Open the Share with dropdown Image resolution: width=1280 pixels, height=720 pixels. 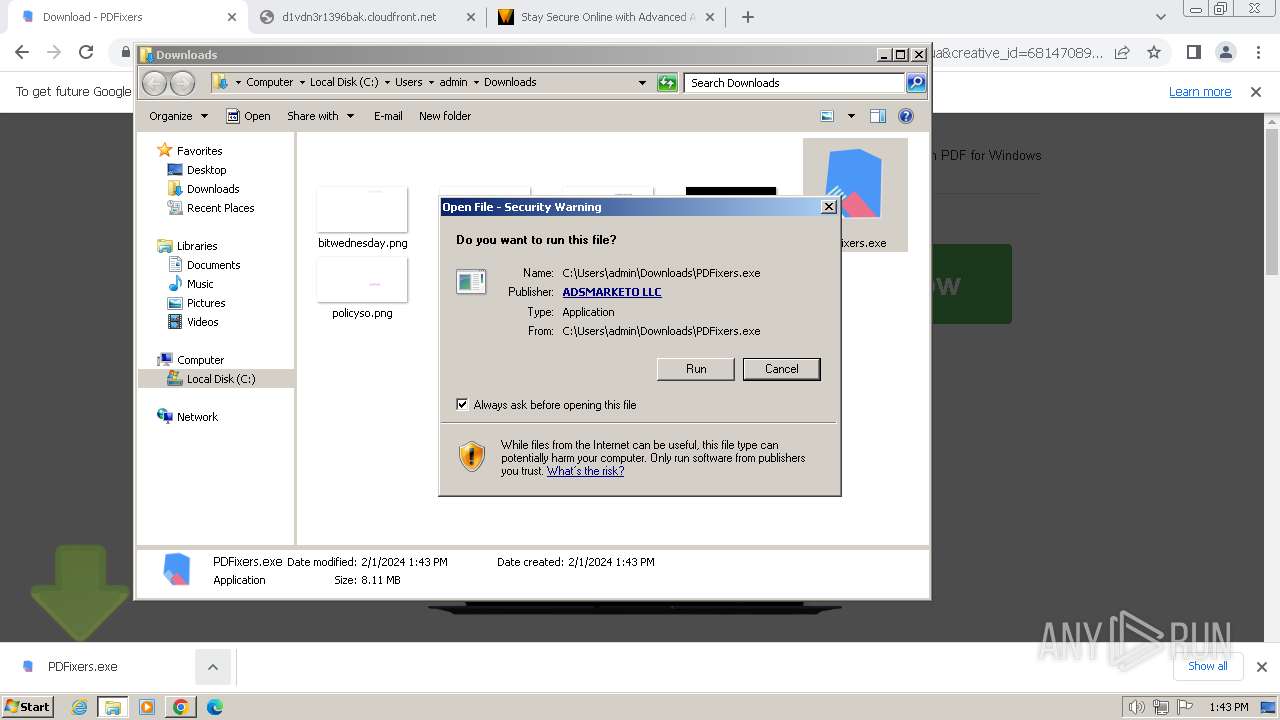coord(320,116)
